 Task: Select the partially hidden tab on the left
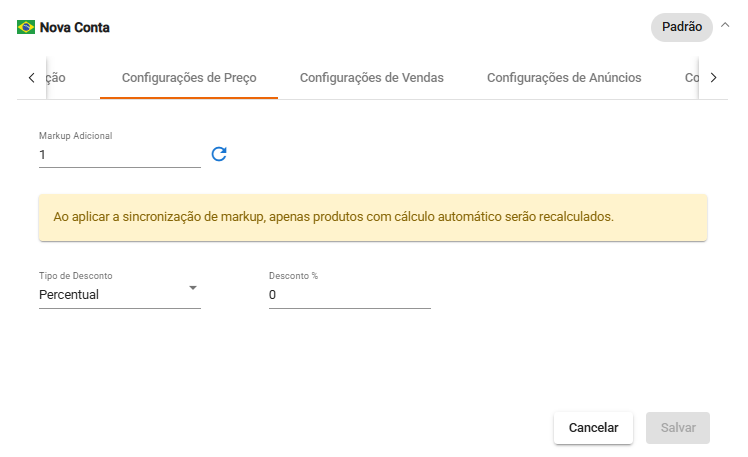pyautogui.click(x=57, y=77)
